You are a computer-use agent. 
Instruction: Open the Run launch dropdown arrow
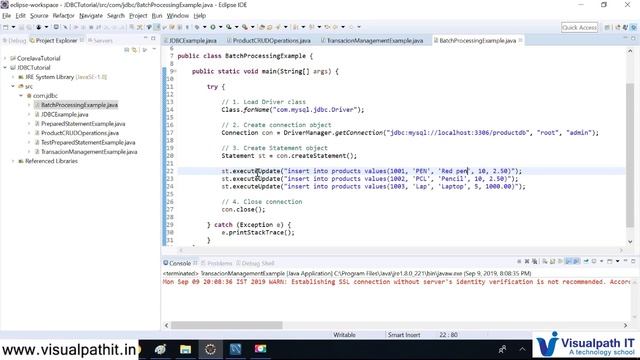(x=220, y=27)
